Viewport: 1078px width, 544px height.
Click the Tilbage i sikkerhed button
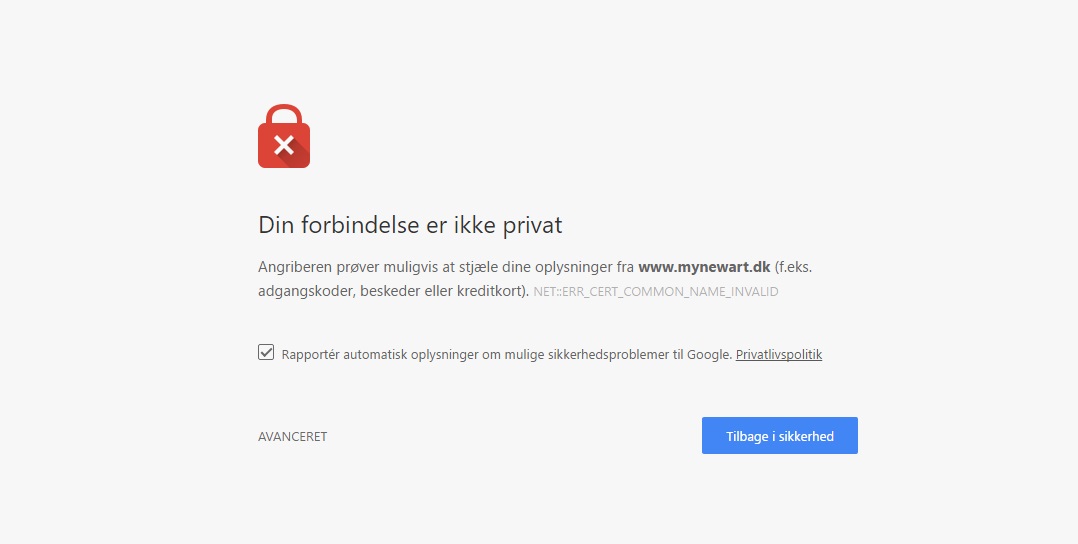pos(780,435)
